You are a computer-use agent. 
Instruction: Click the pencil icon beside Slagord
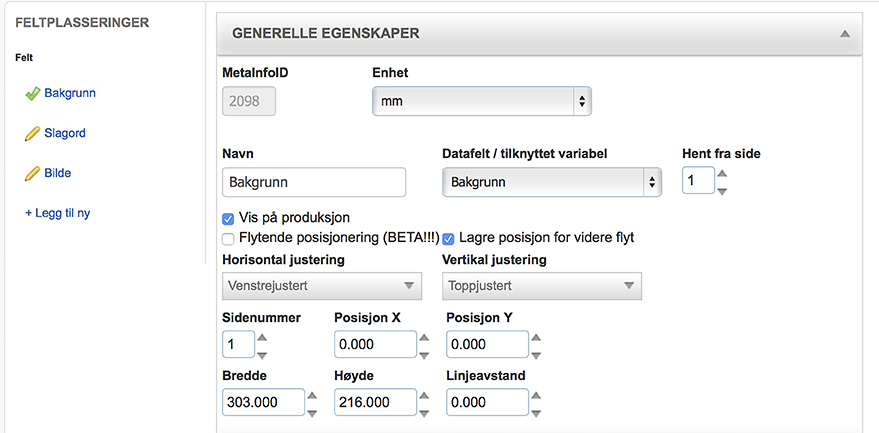(x=32, y=133)
